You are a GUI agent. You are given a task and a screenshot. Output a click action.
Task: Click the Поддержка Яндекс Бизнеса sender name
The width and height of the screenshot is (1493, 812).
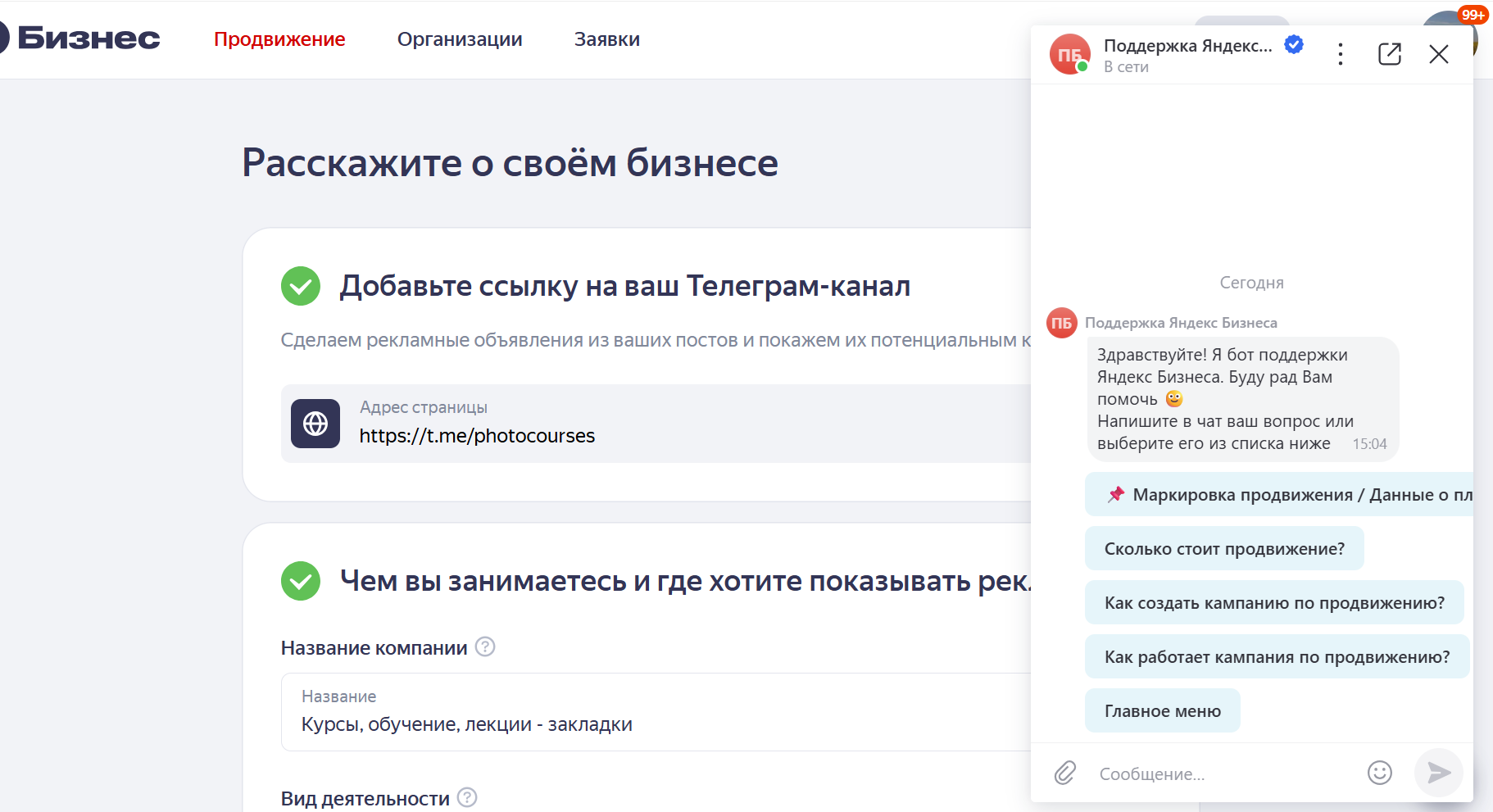pyautogui.click(x=1181, y=323)
